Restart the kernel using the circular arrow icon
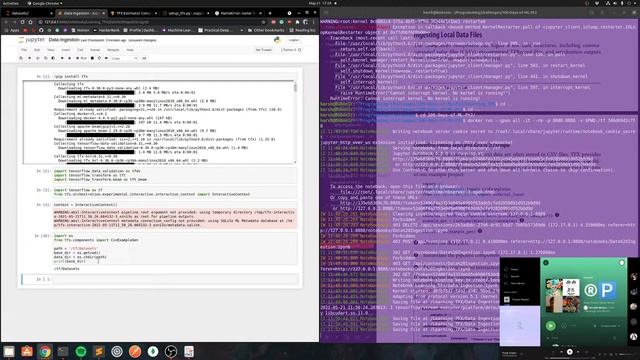This screenshot has width=640, height=360. coord(99,58)
